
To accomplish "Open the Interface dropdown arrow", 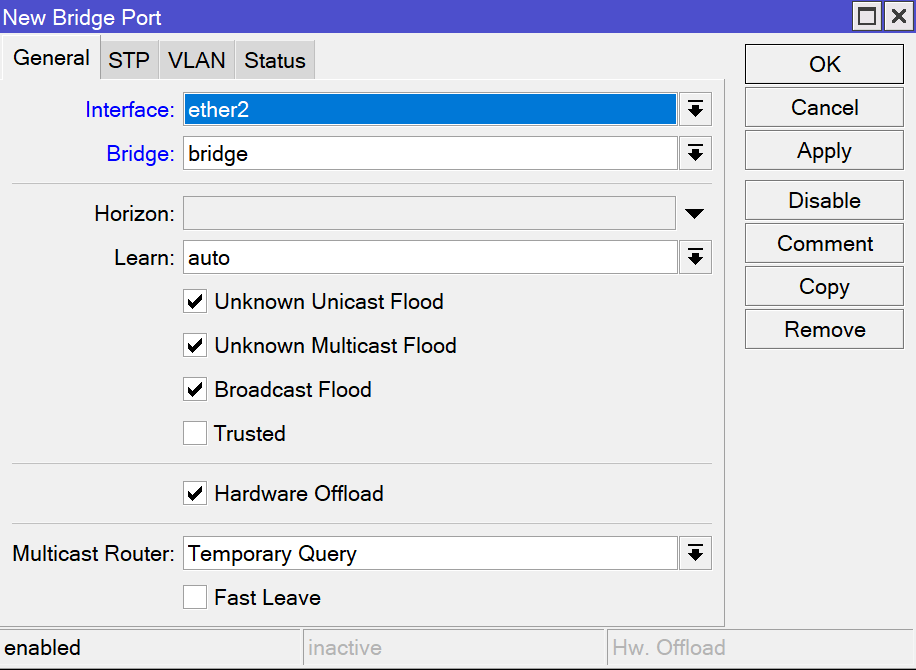I will pos(695,110).
